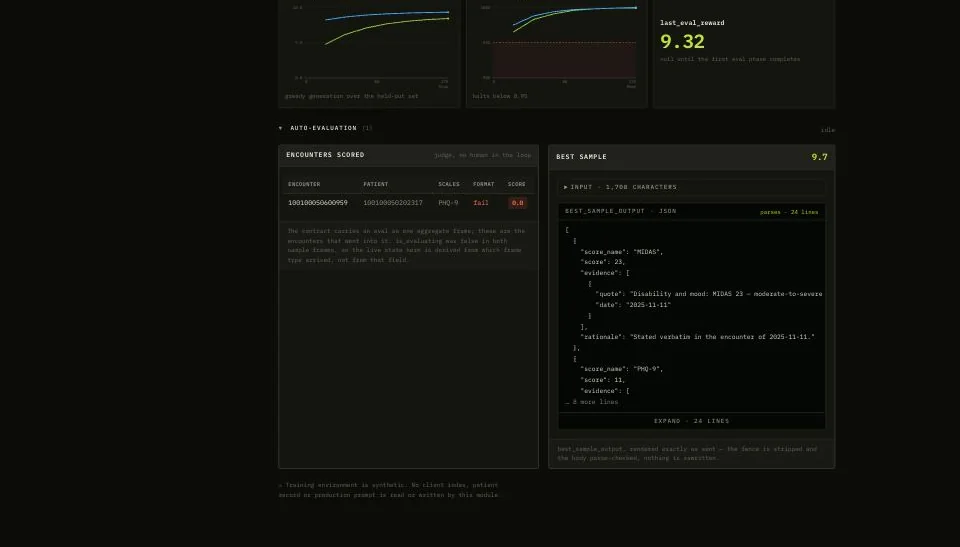960x547 pixels.
Task: Click the BEST_SAMPLE_OUTPUT JSON header
Action: [620, 211]
